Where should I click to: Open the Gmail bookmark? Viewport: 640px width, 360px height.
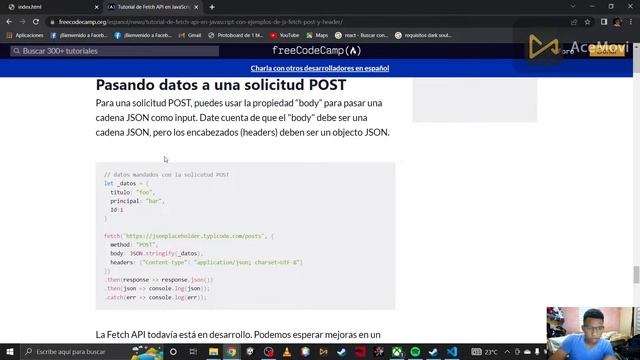pyautogui.click(x=190, y=36)
